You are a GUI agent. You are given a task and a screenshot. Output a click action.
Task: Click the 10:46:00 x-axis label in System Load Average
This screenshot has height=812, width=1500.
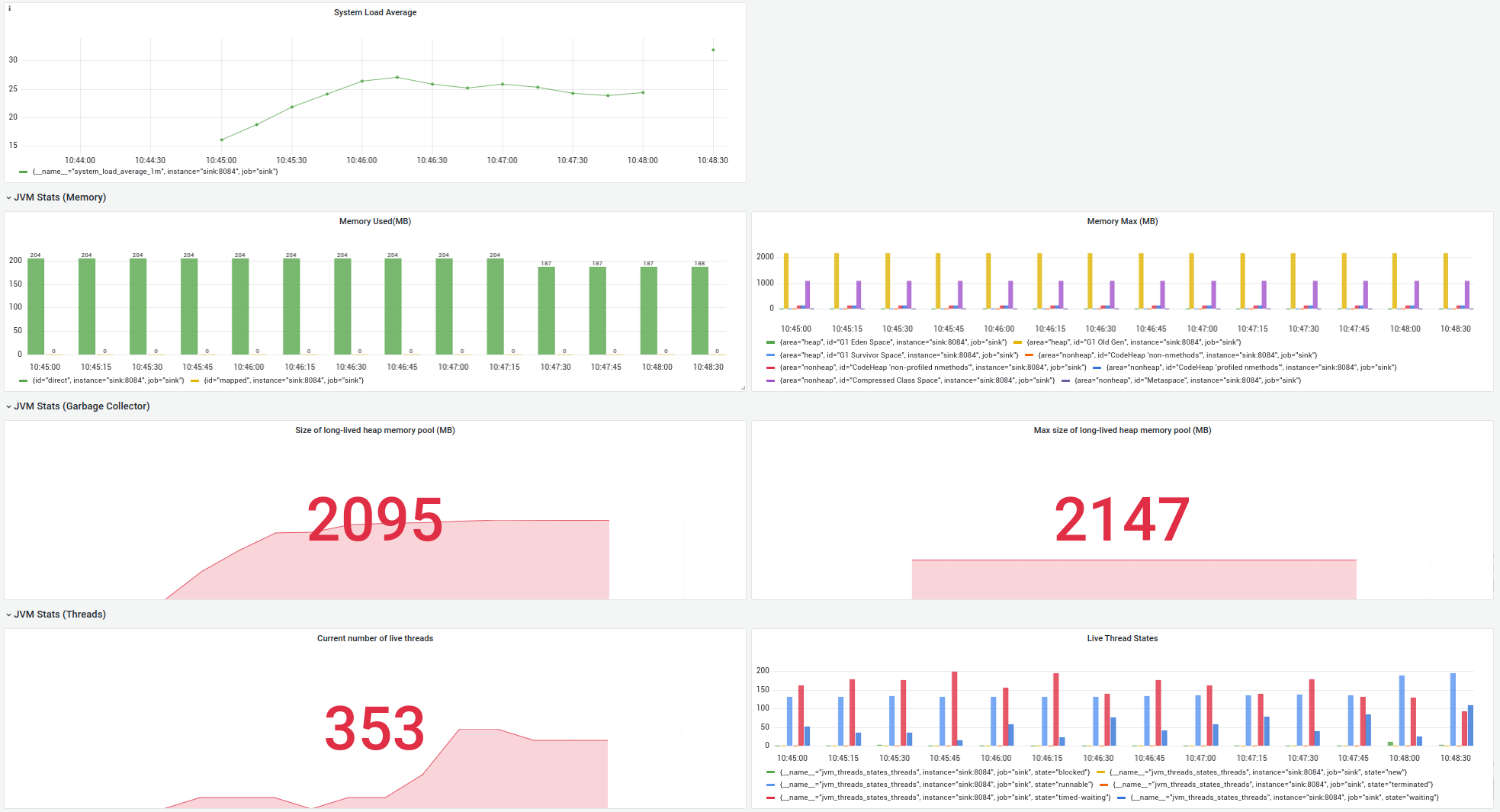361,160
